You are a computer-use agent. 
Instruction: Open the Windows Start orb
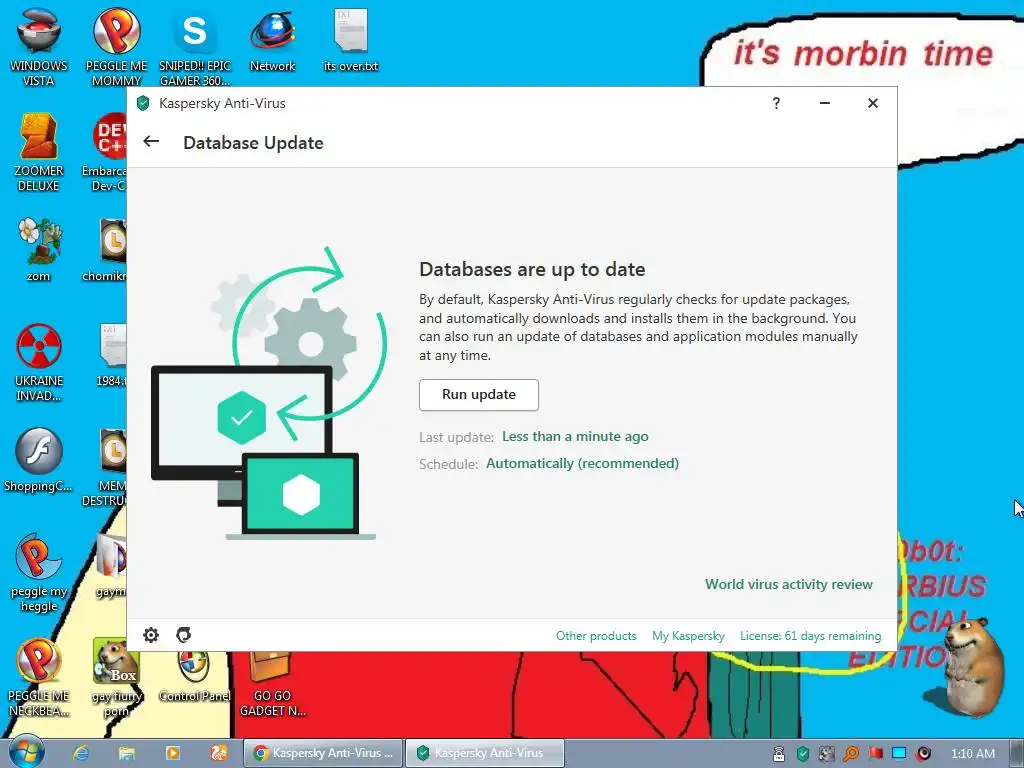(25, 753)
